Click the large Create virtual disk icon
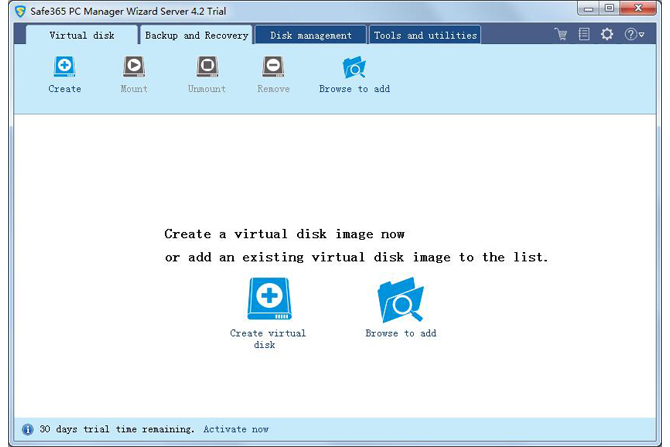This screenshot has height=447, width=670. tap(269, 299)
